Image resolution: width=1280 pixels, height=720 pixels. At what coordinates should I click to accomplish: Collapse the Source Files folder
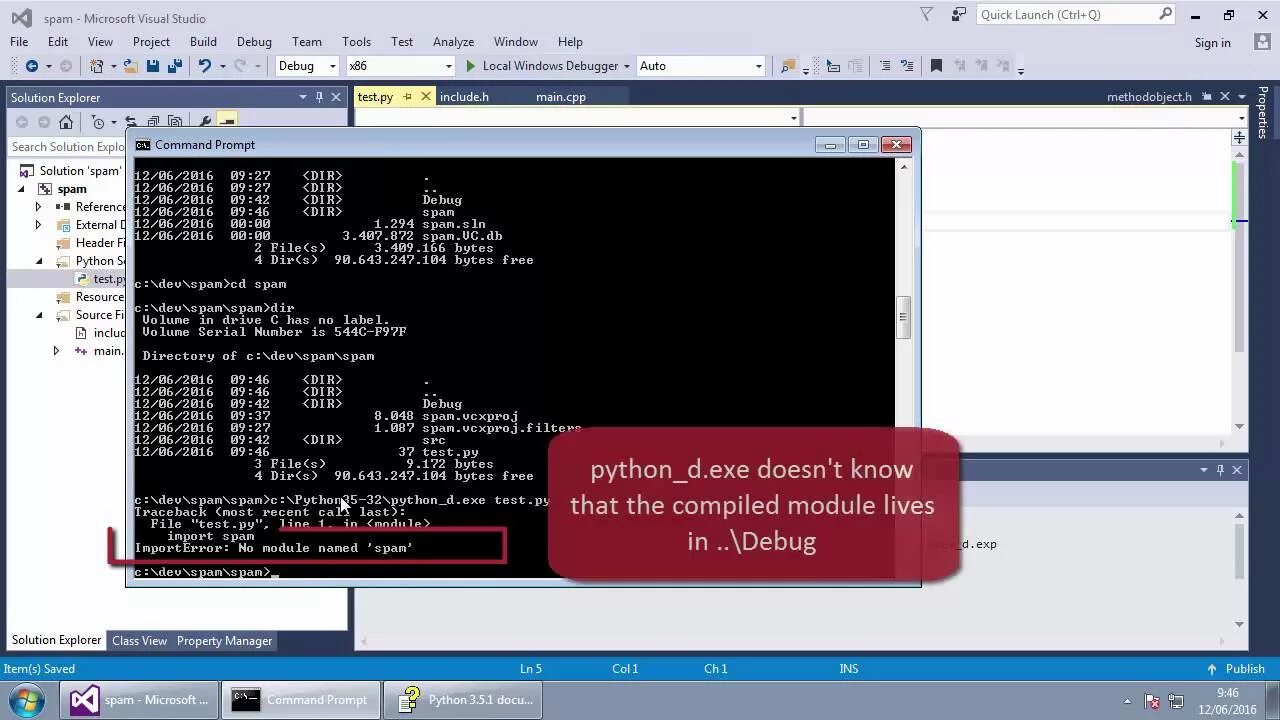pyautogui.click(x=39, y=315)
